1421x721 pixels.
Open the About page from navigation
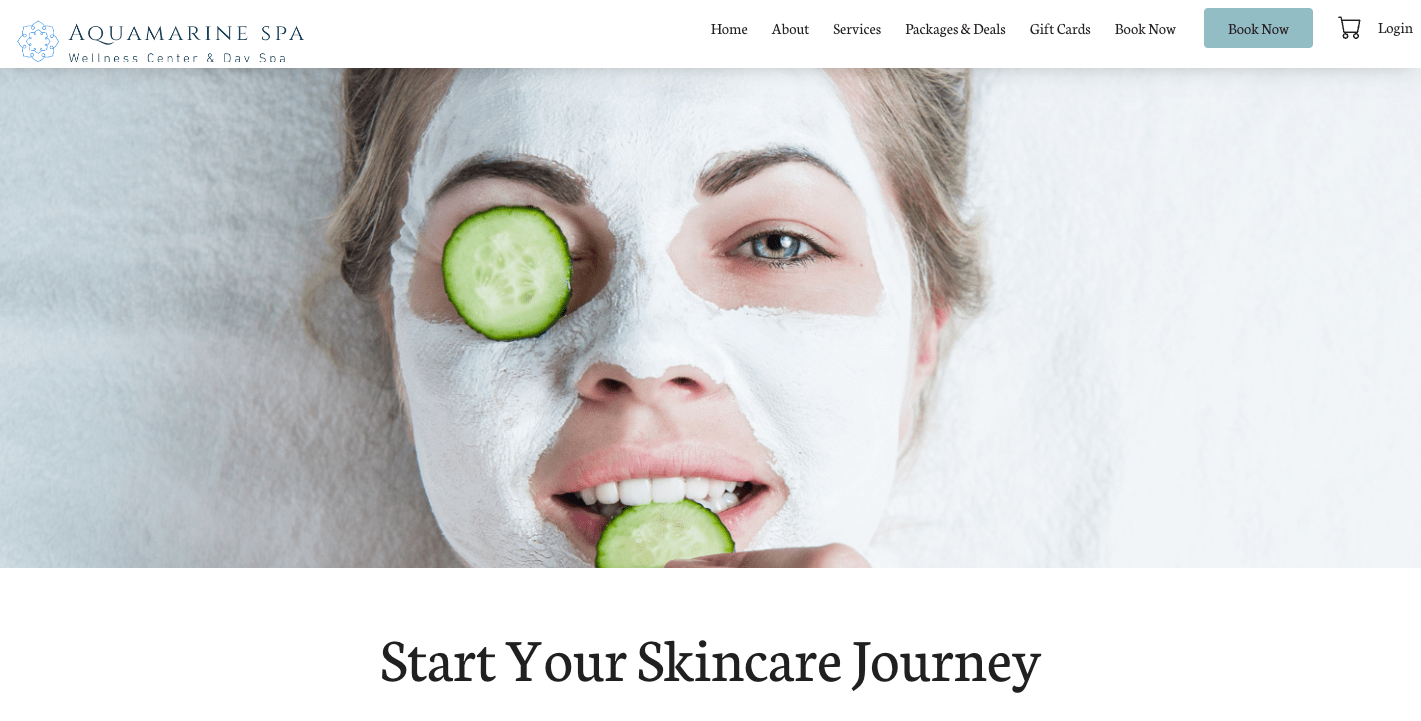tap(790, 29)
